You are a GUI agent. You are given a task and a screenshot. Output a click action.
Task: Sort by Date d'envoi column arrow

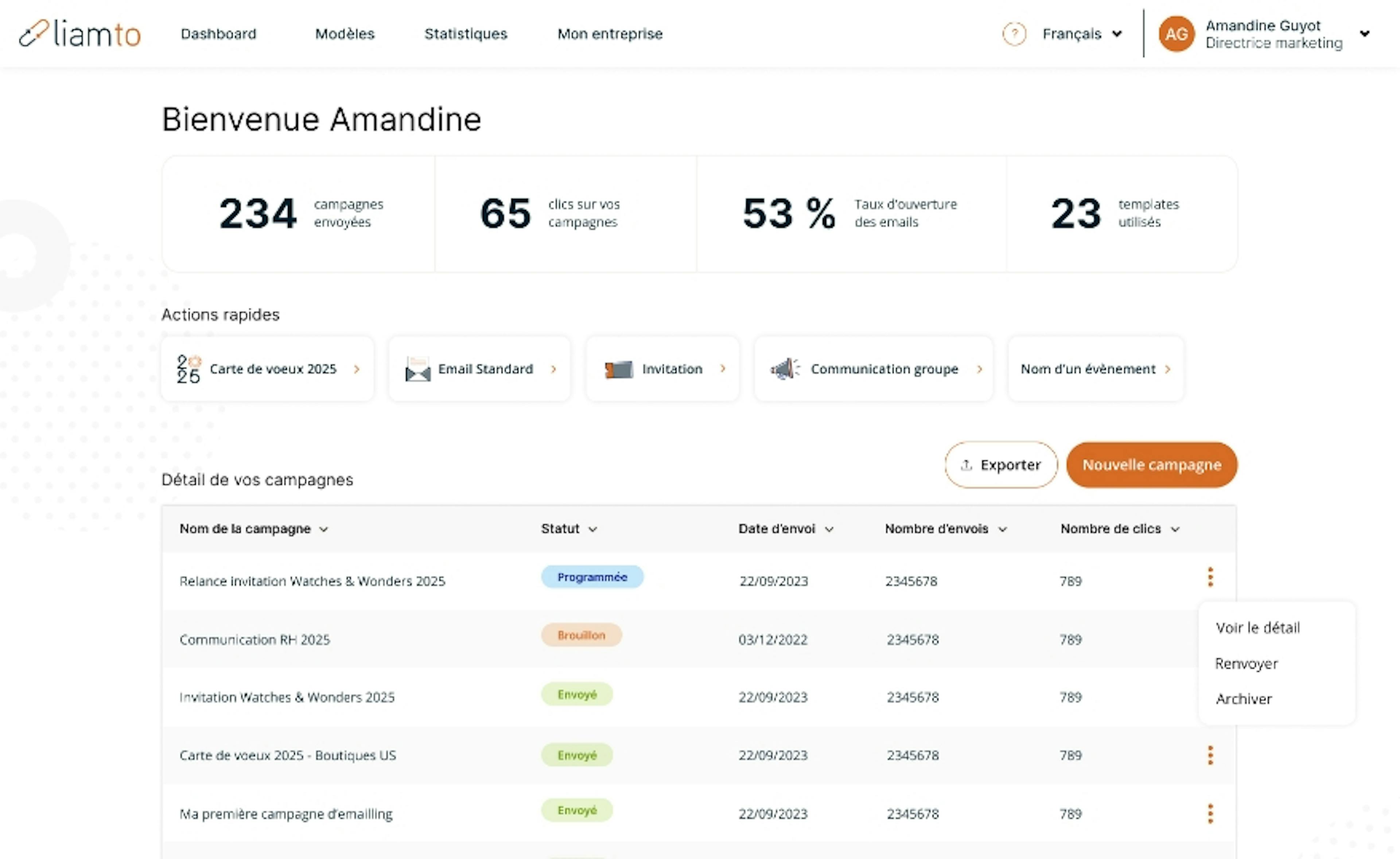[x=829, y=529]
